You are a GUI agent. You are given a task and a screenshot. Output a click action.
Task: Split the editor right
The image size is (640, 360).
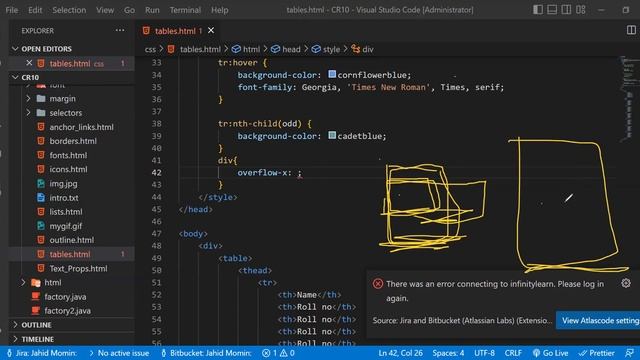click(631, 30)
